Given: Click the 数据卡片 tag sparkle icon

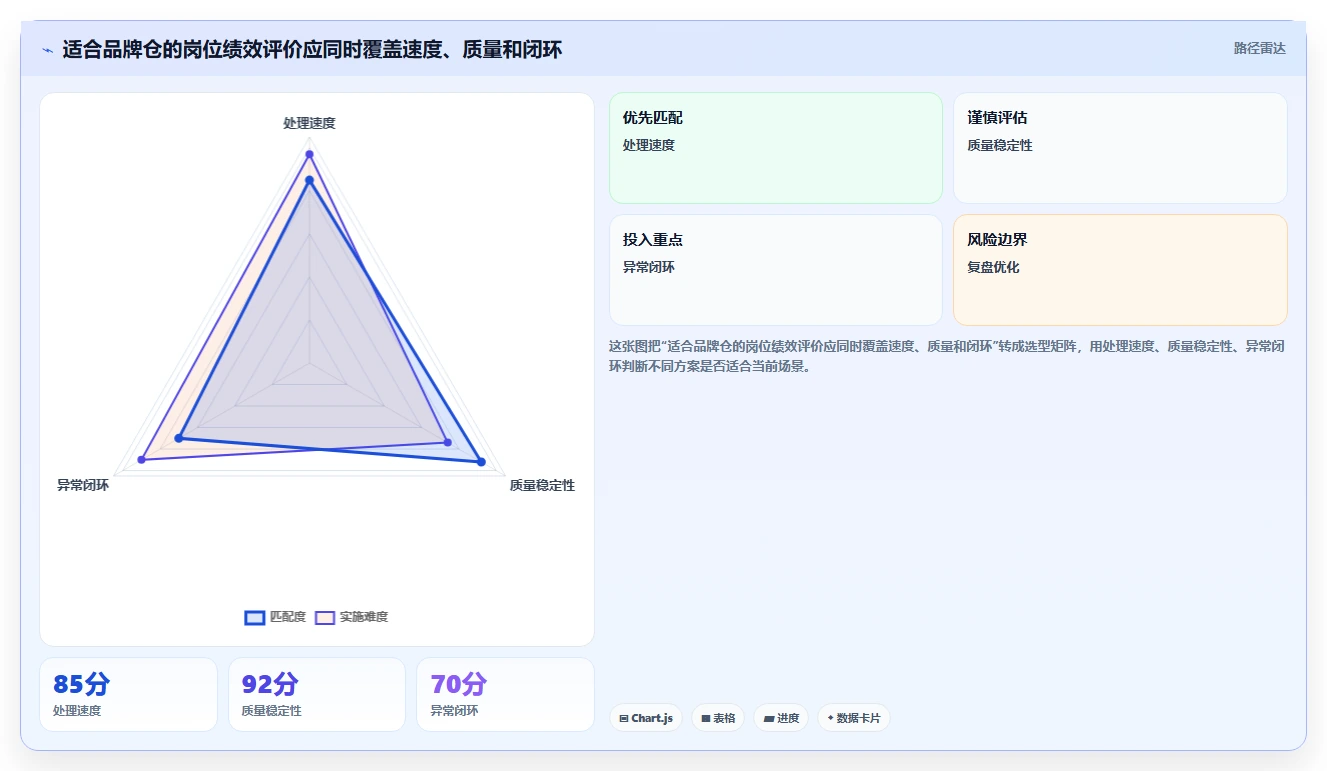Looking at the screenshot, I should pyautogui.click(x=830, y=718).
